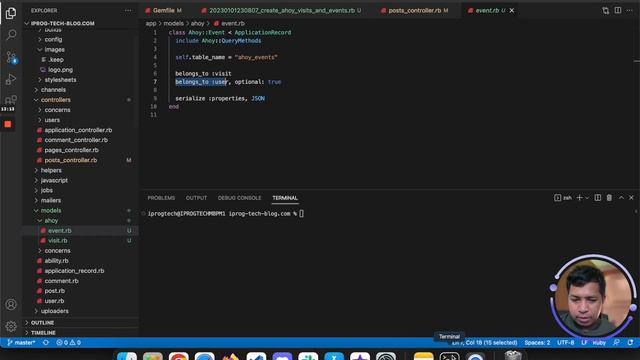Open visit.rb in the ahoy folder
Screen dimensions: 640x360
point(58,241)
